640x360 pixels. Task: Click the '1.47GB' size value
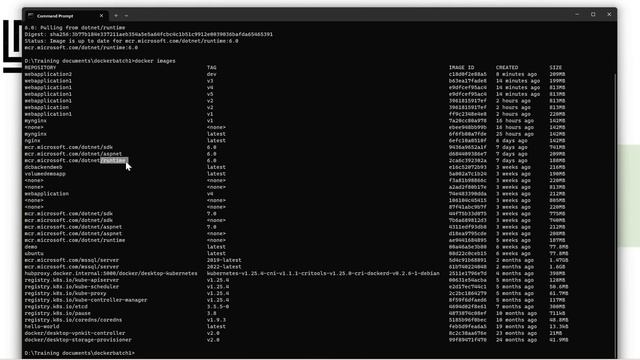pos(559,260)
